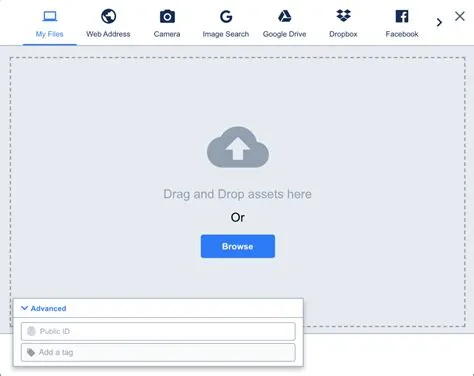Choose the Facebook source icon
This screenshot has height=376, width=474.
pyautogui.click(x=402, y=16)
